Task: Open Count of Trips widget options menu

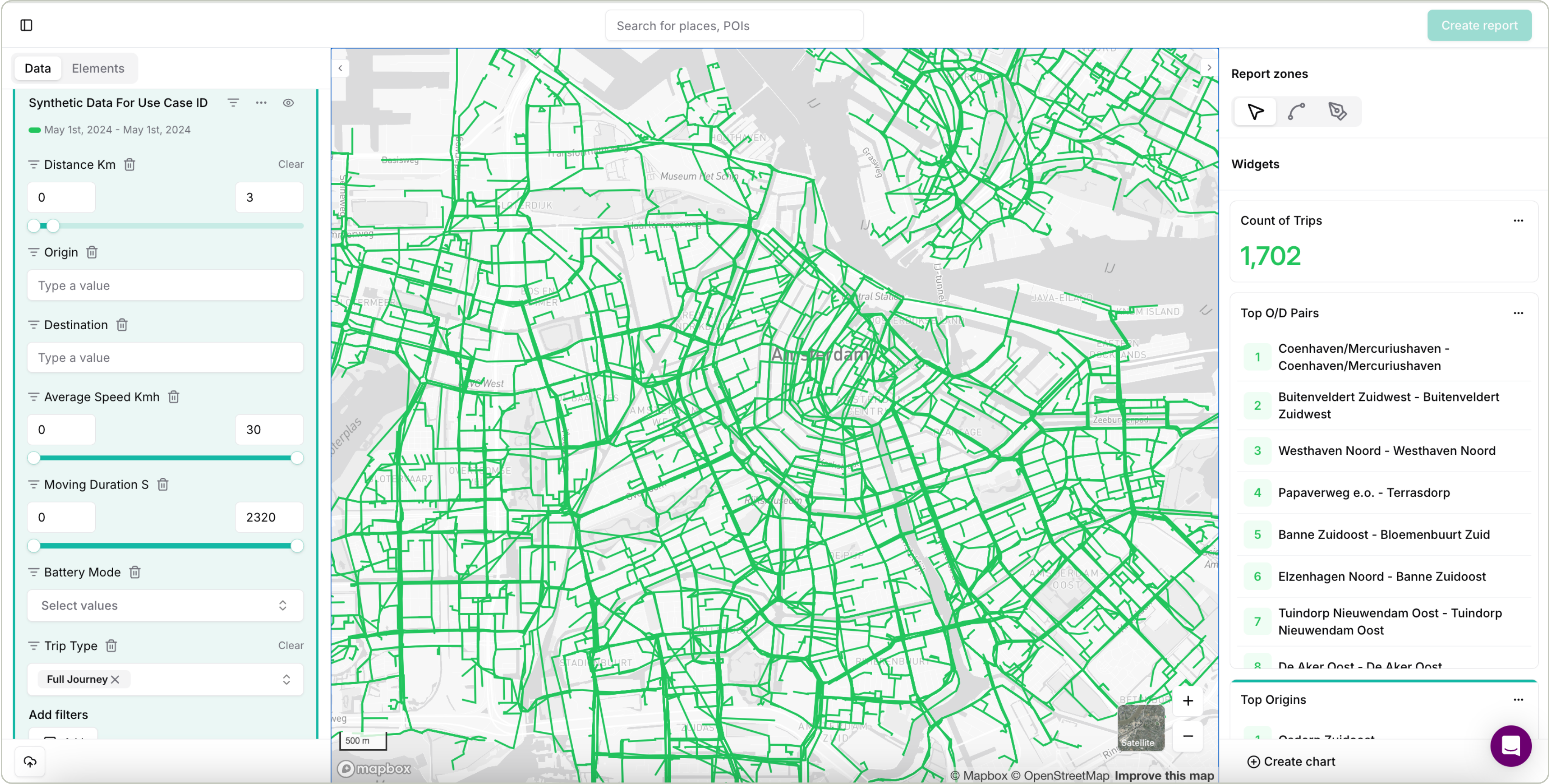Action: coord(1518,221)
